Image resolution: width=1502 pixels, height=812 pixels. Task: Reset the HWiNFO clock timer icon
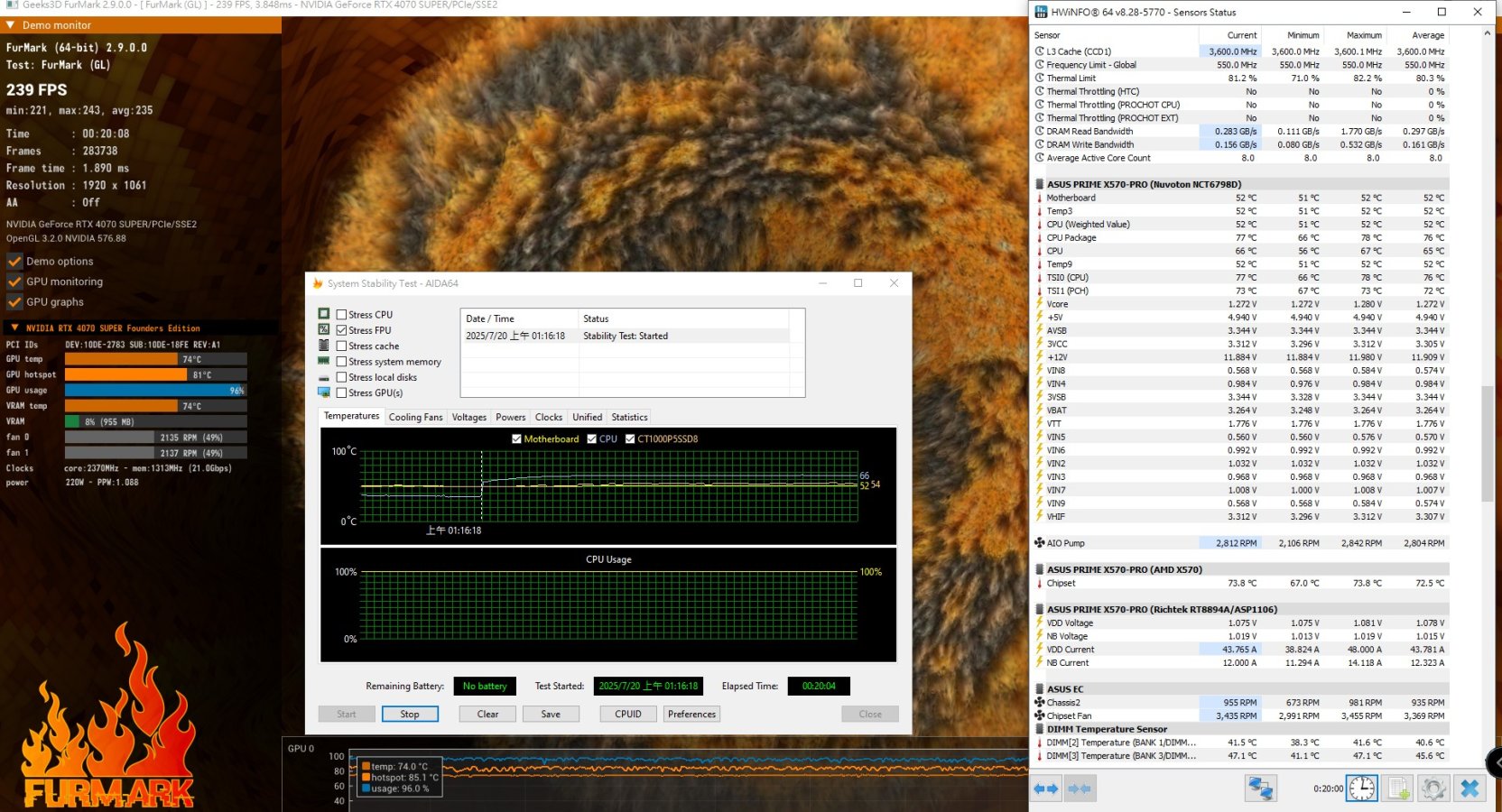(x=1362, y=789)
